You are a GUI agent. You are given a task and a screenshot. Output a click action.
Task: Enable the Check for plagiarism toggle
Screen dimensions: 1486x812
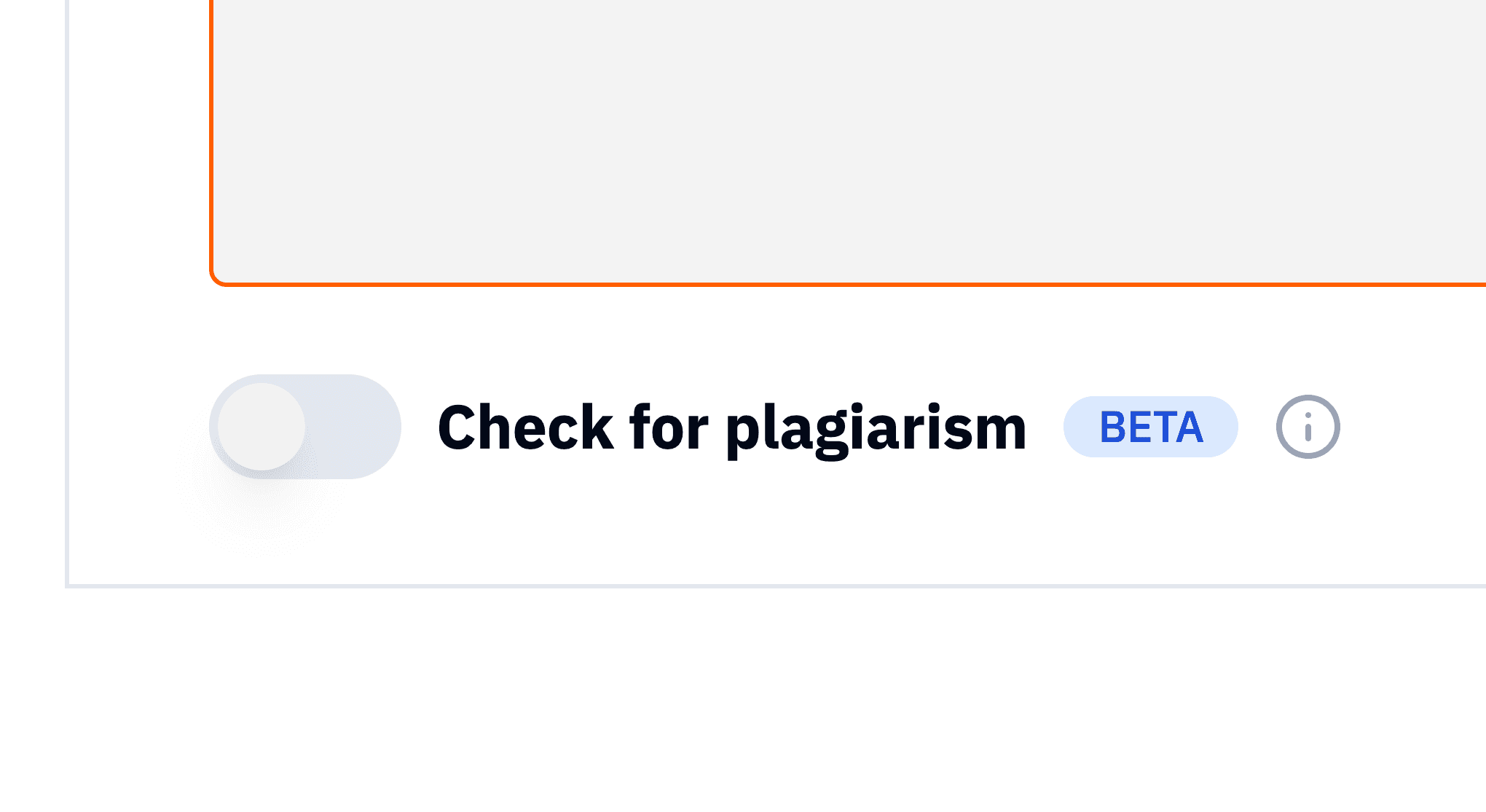coord(305,427)
